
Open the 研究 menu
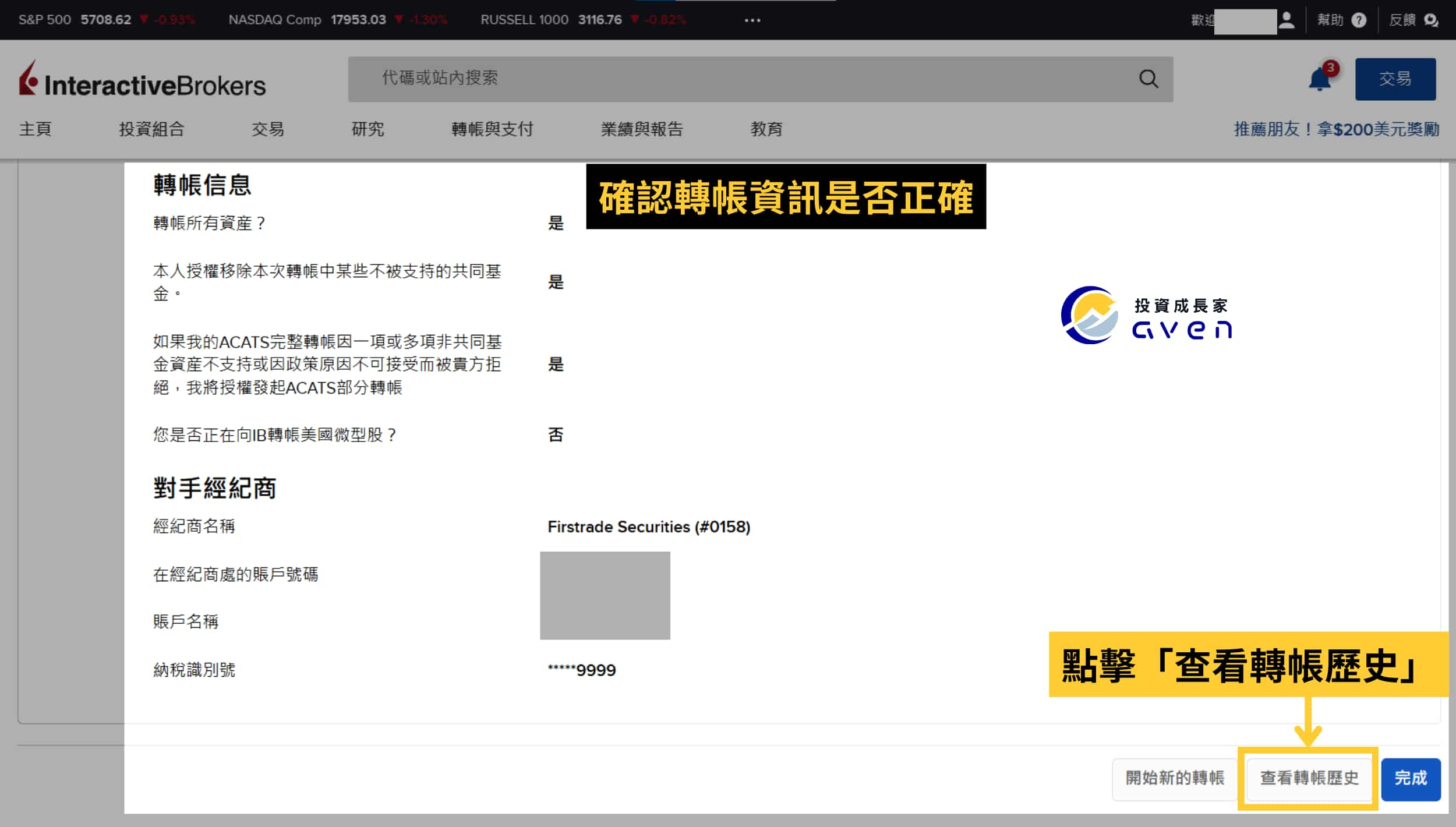coord(367,129)
